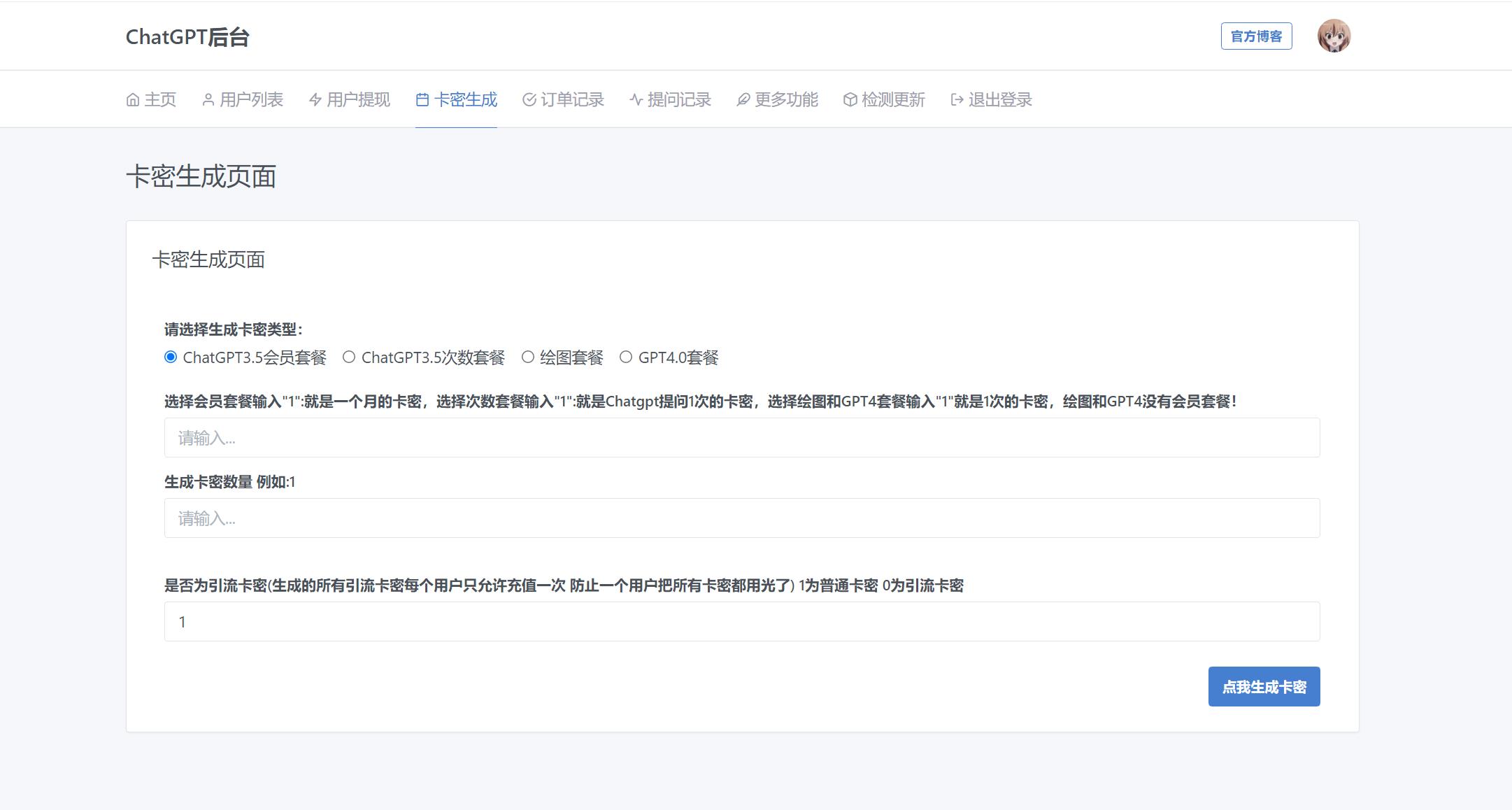Click the lightning icon beside 用户提现
The image size is (1512, 810).
pos(315,99)
